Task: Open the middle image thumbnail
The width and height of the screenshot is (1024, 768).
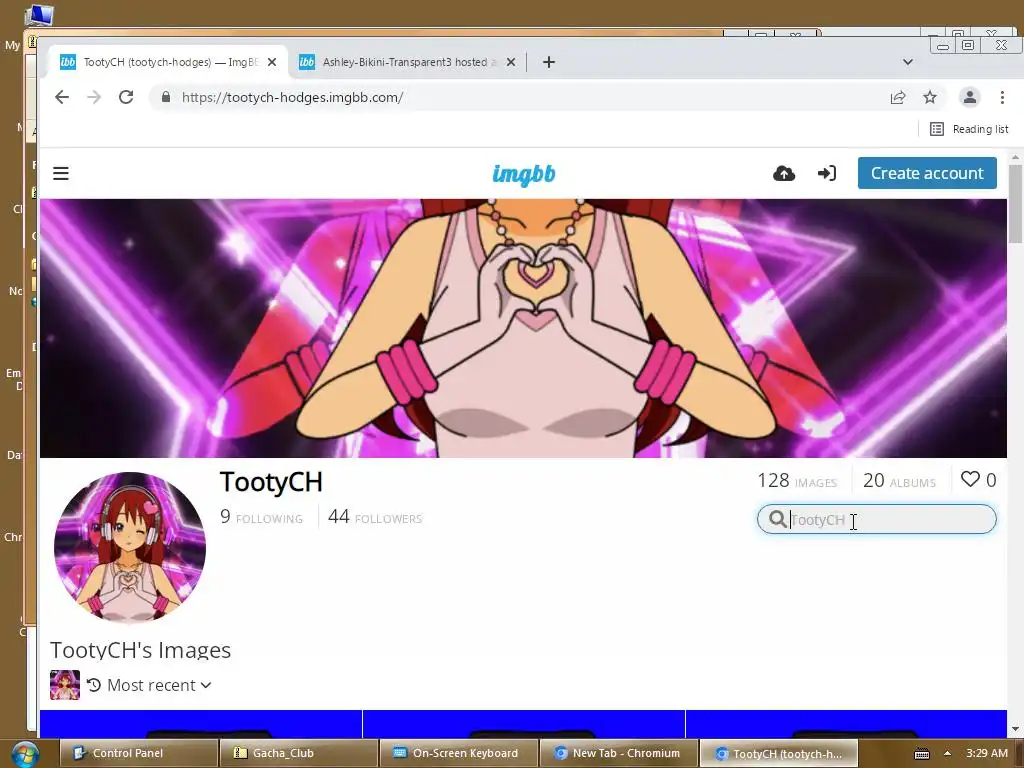Action: (x=524, y=724)
